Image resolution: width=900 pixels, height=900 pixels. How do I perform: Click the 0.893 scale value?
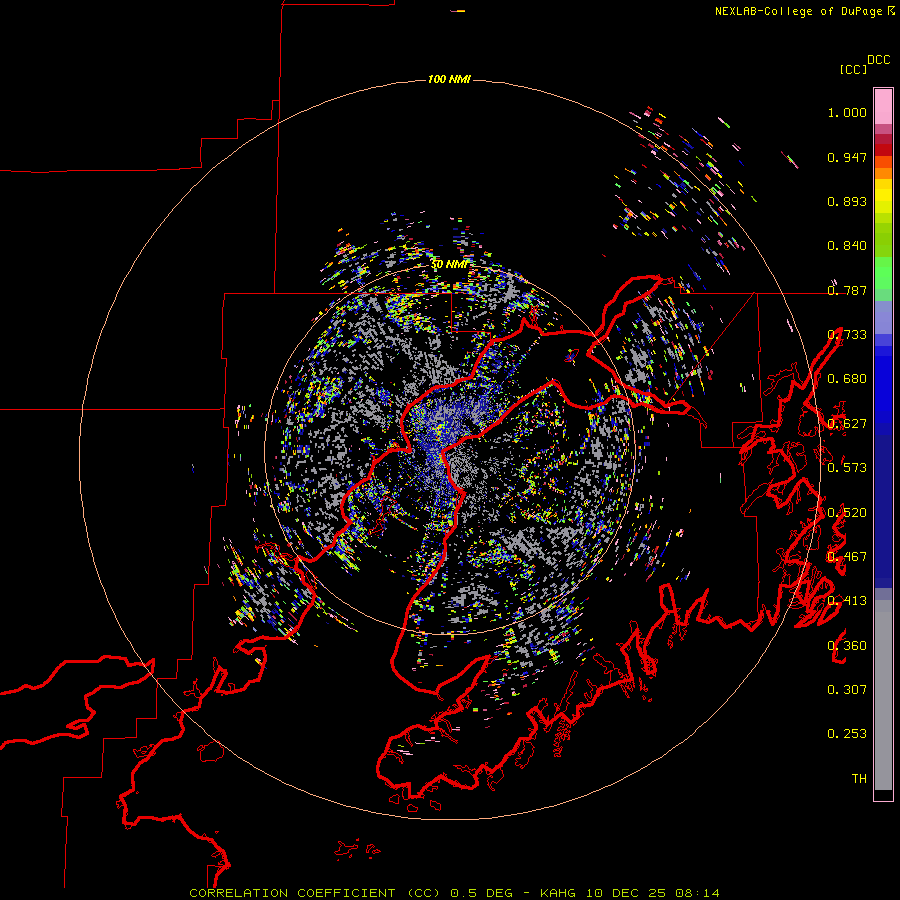847,201
